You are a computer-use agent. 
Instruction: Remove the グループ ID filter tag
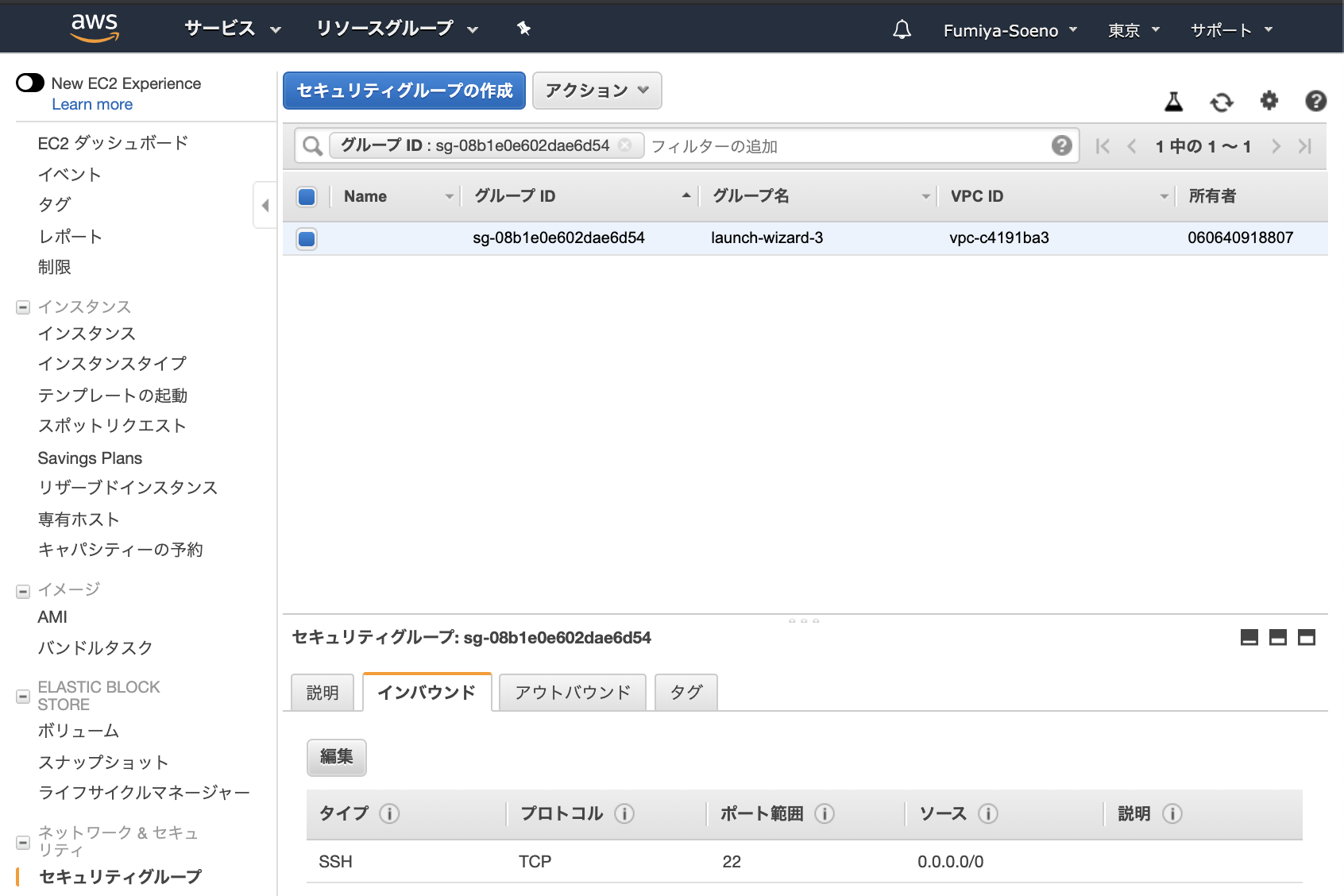click(x=626, y=145)
